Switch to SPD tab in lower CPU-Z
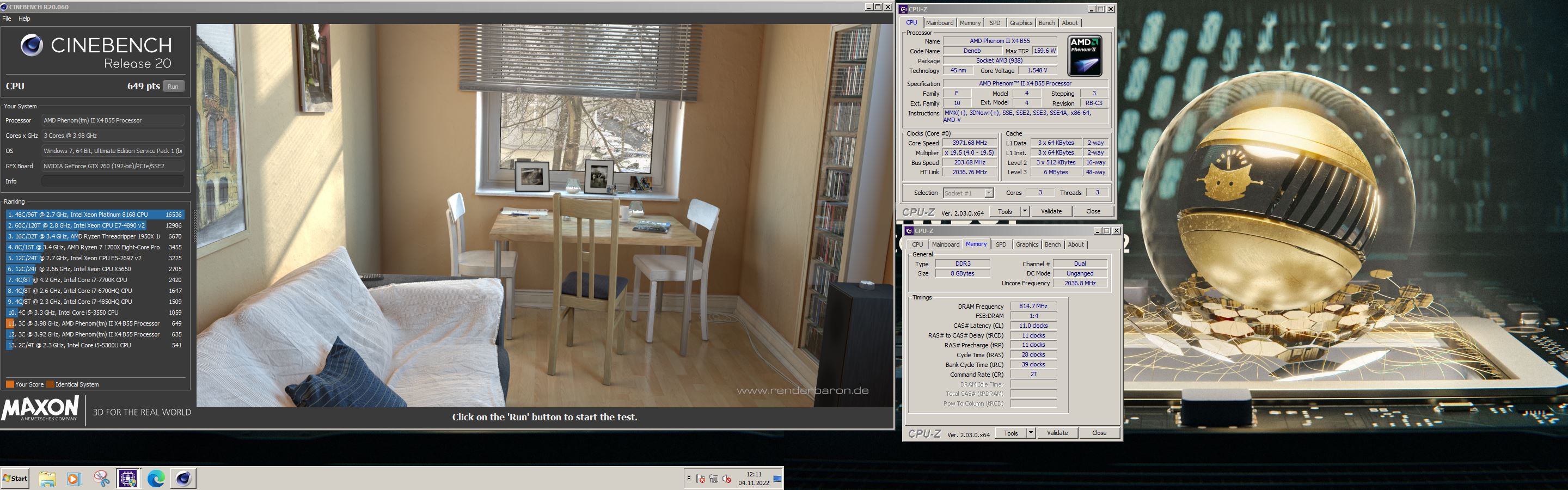1568x490 pixels. 1001,244
